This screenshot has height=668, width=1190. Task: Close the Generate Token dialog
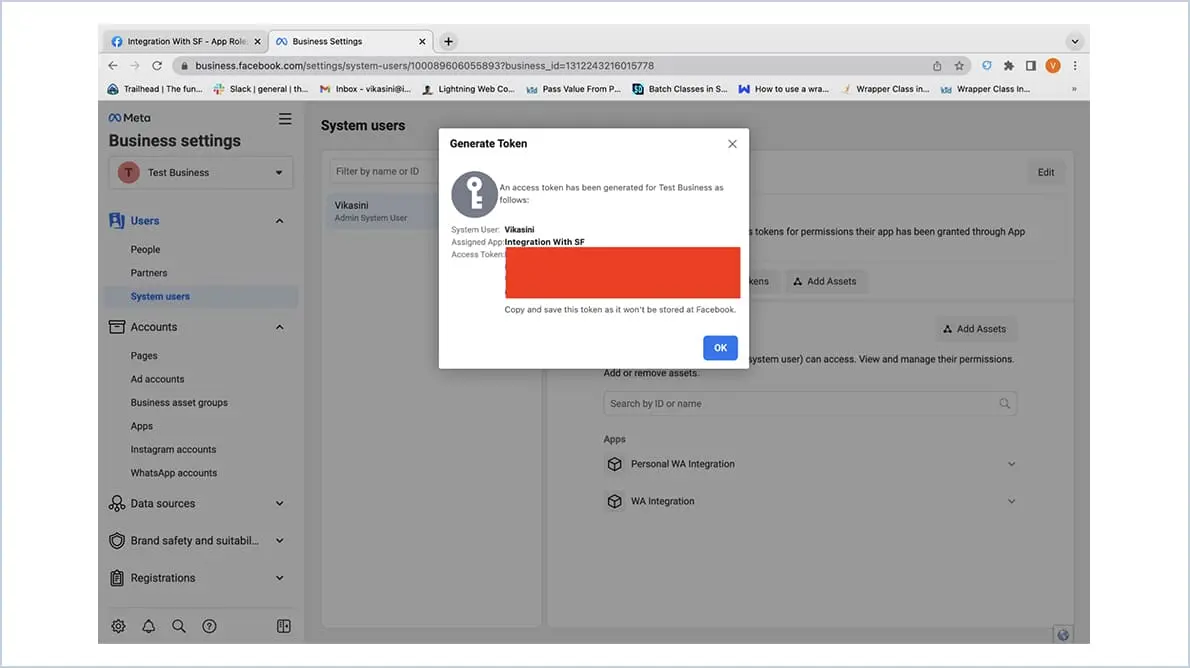click(x=732, y=143)
